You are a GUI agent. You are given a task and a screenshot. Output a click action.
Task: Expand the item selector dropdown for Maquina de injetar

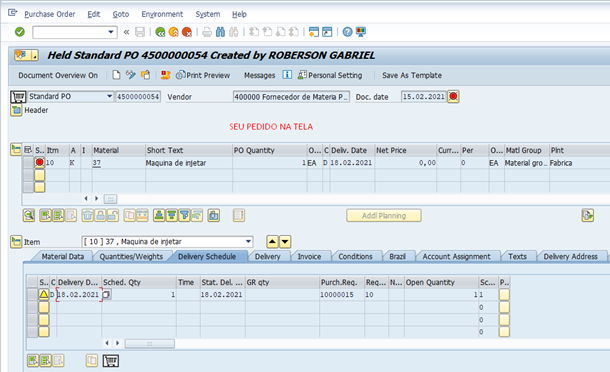[x=248, y=242]
